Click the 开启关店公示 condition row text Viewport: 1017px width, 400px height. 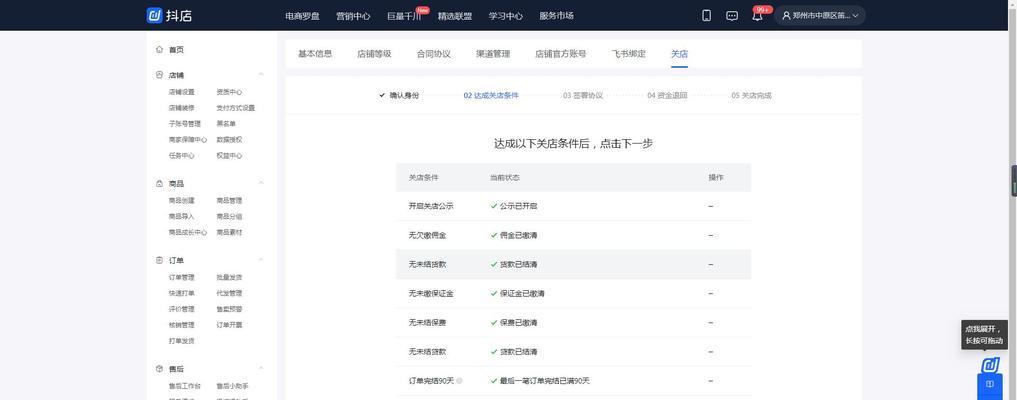pos(431,206)
